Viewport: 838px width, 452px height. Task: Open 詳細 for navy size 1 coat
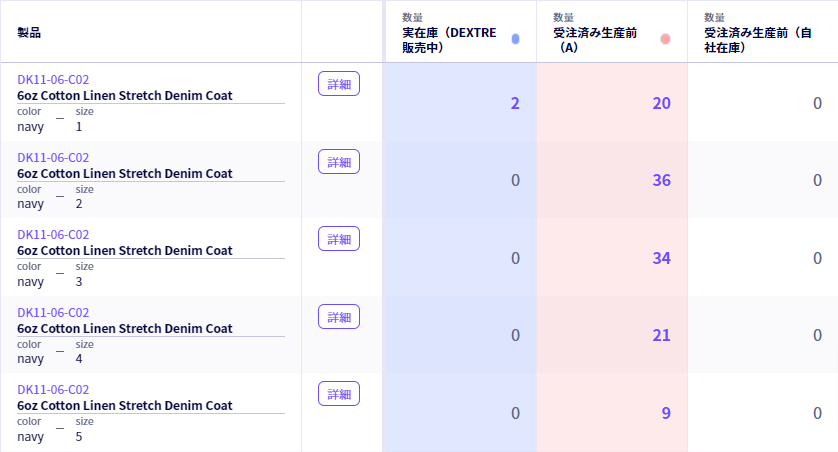(339, 84)
